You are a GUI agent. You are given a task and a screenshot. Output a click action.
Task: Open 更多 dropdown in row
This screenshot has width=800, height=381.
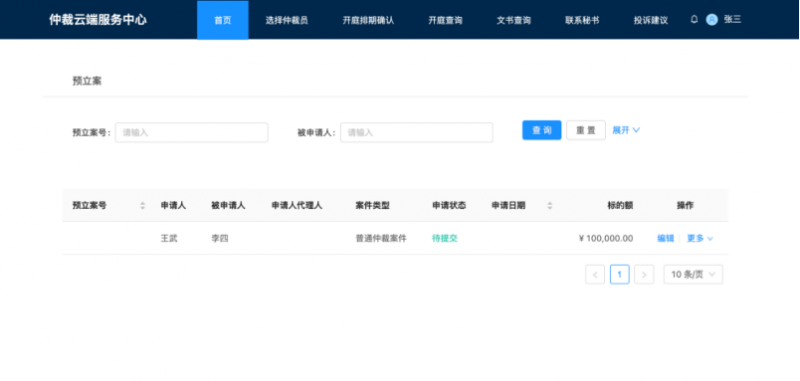point(699,238)
